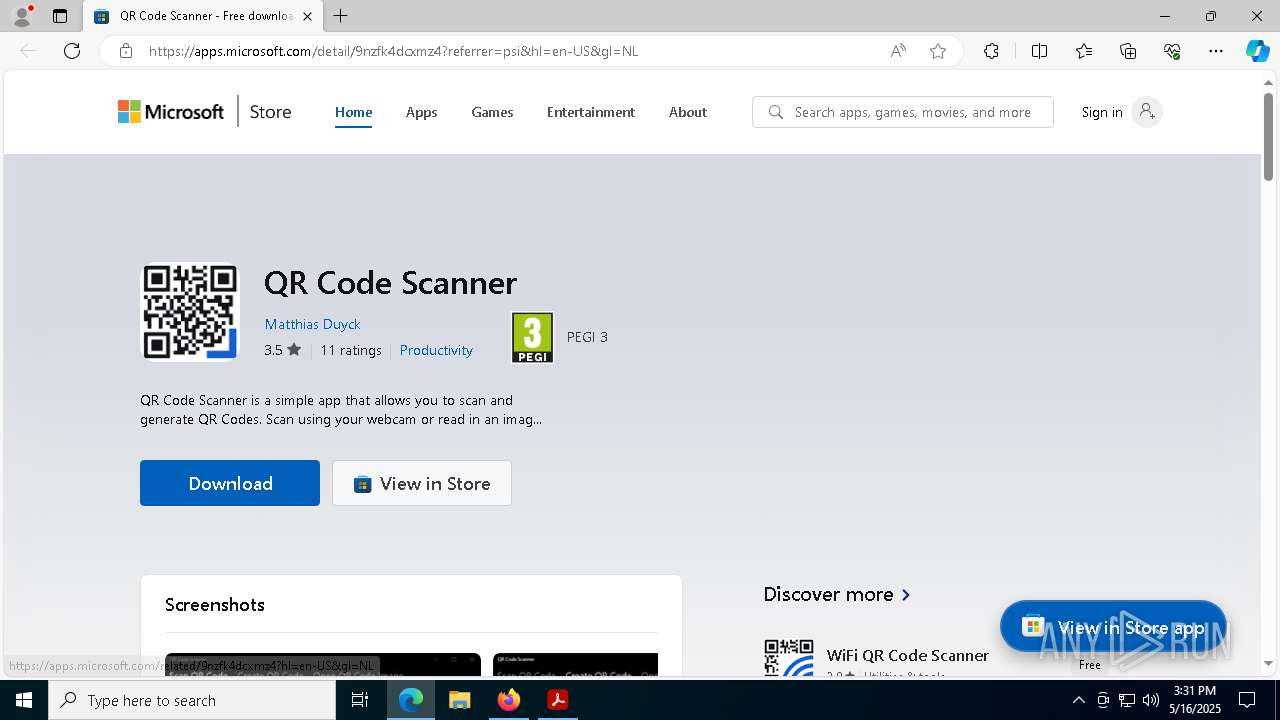
Task: Open the tab actions menu icon
Action: [x=60, y=16]
